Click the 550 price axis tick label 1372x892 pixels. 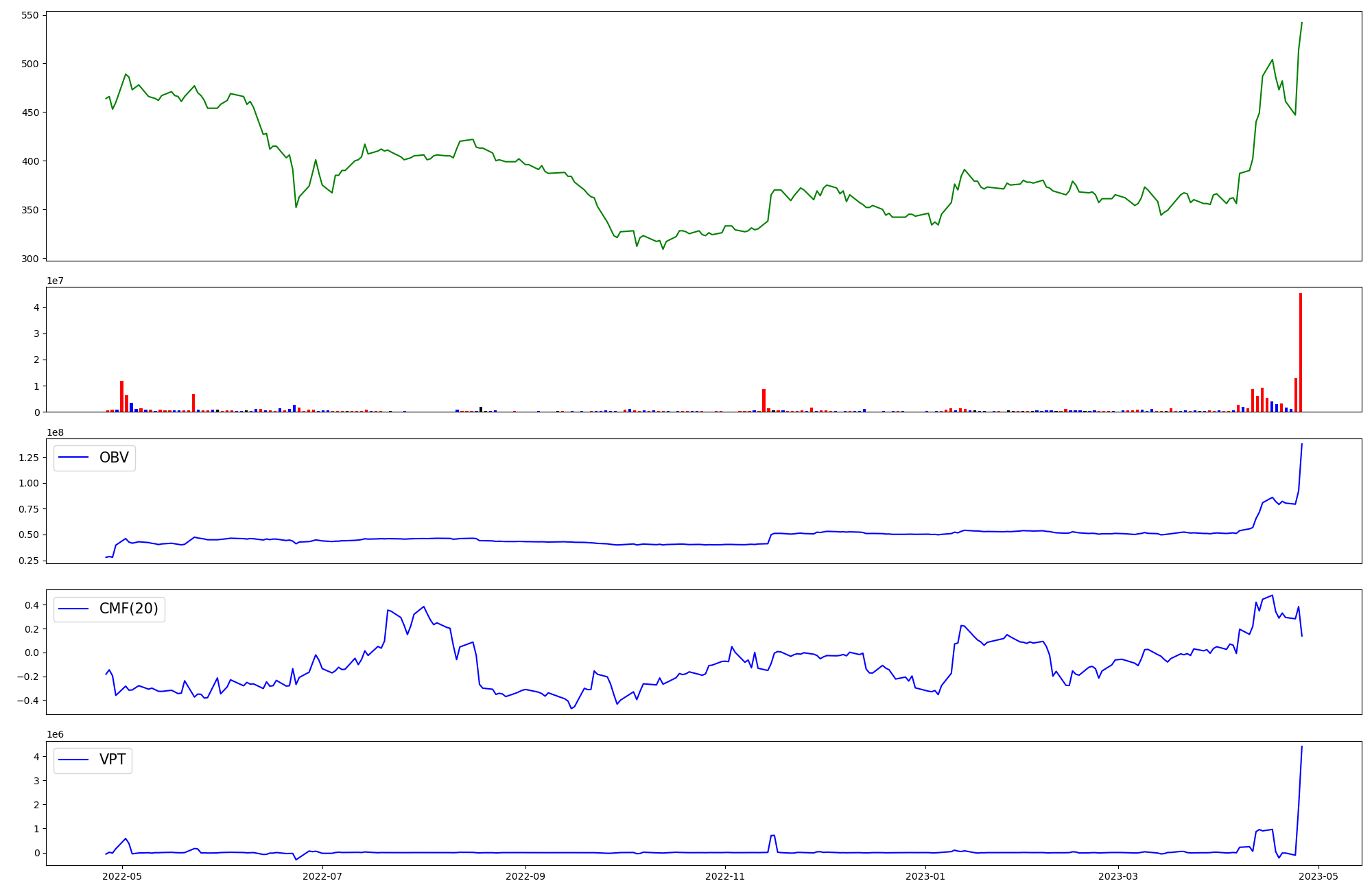[32, 15]
